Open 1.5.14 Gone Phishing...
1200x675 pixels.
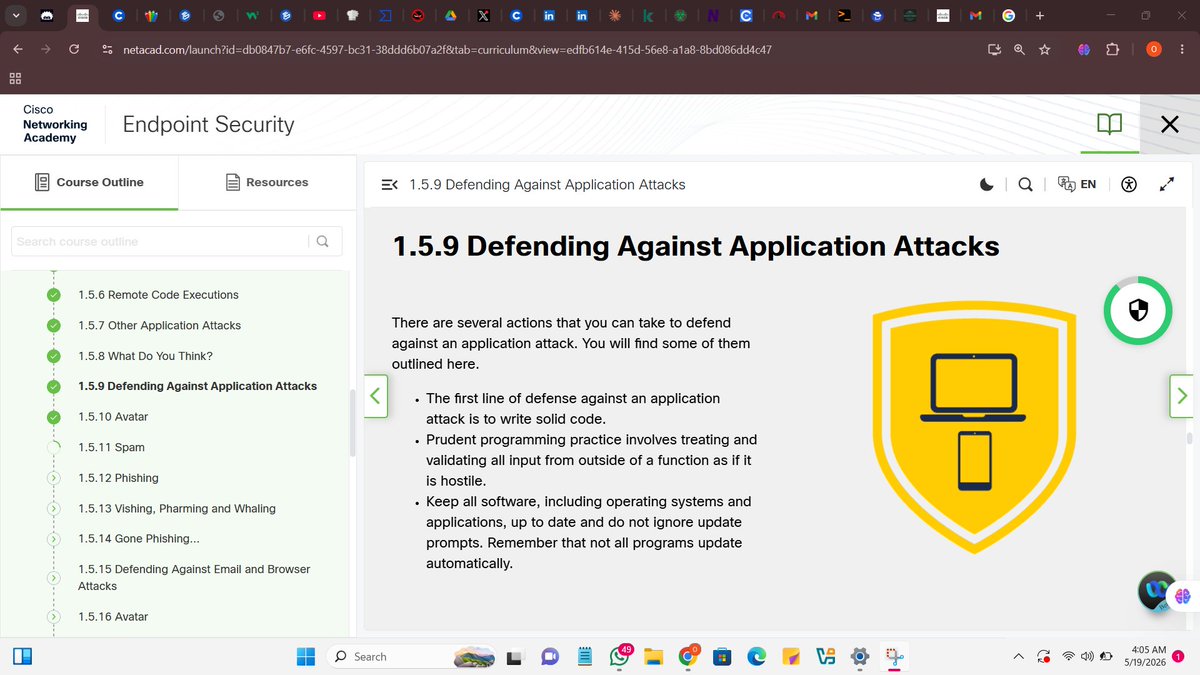(x=139, y=539)
